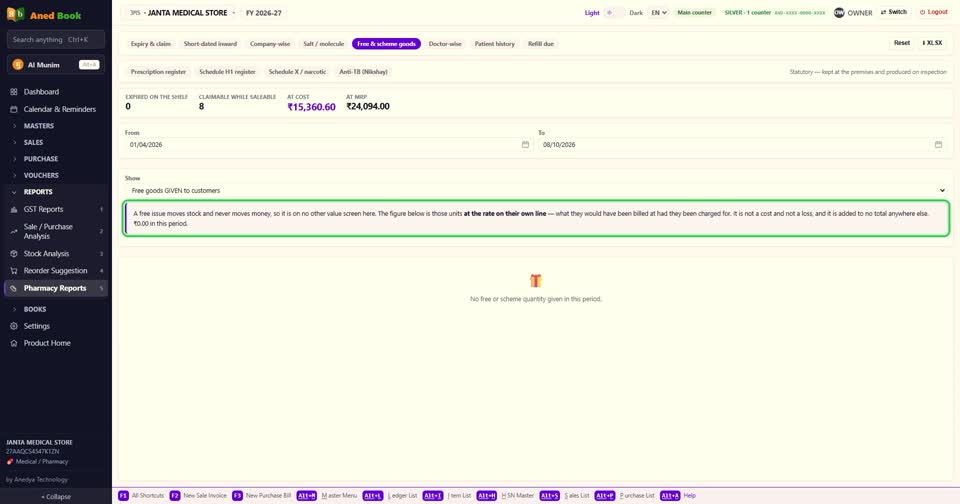Viewport: 960px width, 504px height.
Task: Open Anti-TB (Nikshay) register
Action: (x=364, y=72)
